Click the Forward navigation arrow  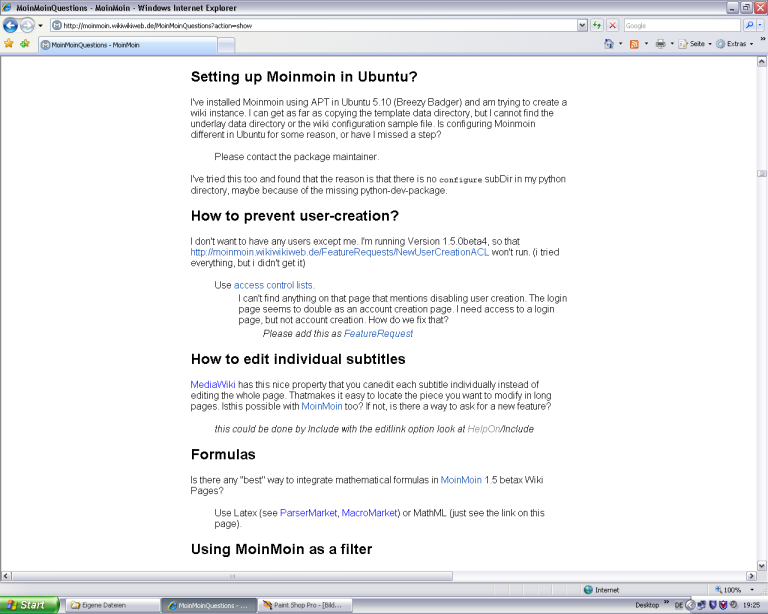tap(27, 25)
